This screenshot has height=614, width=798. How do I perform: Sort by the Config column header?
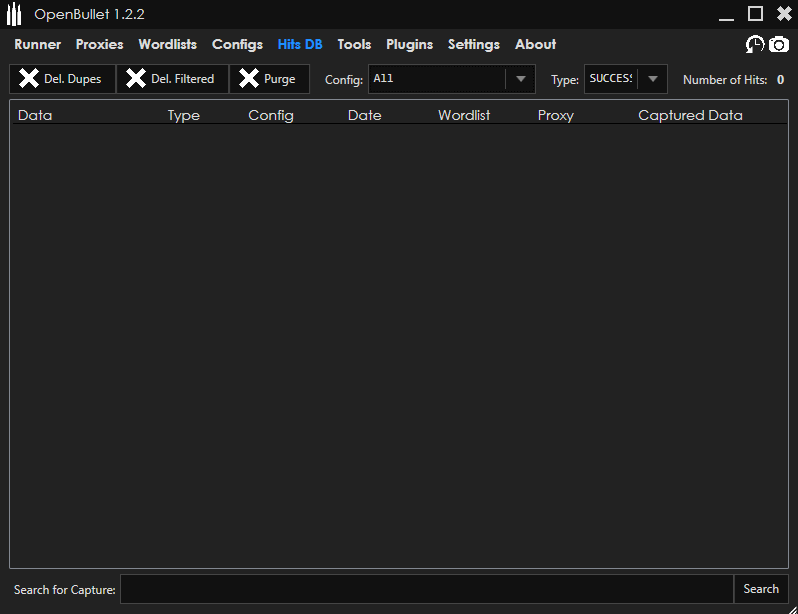271,116
